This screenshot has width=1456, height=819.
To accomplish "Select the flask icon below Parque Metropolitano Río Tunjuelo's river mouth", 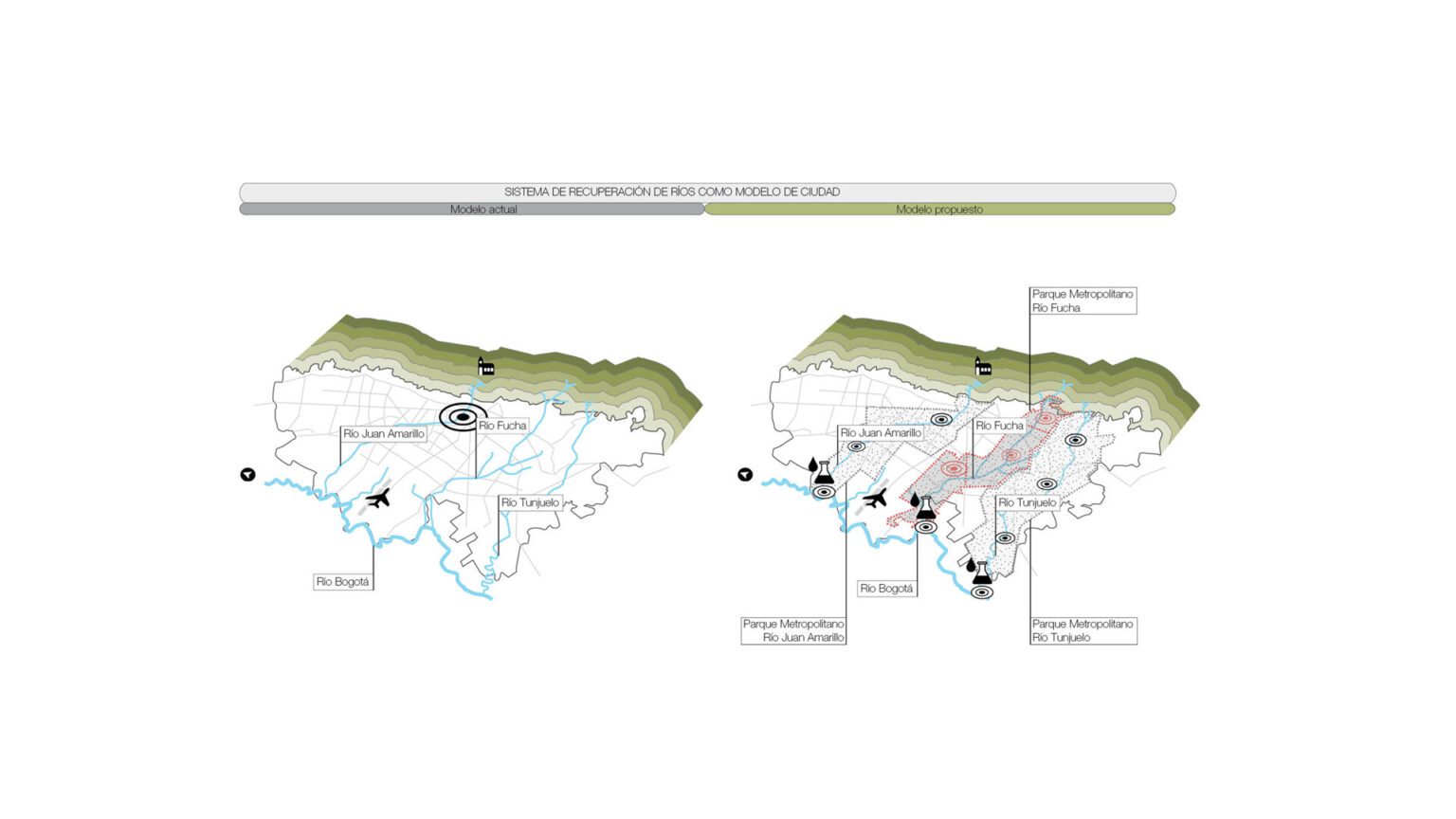I will (981, 573).
